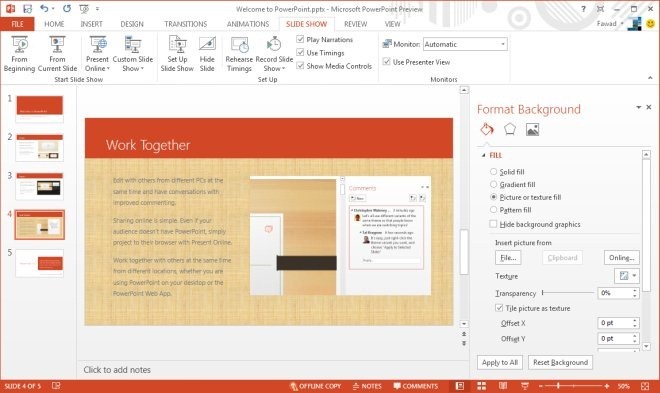Open the INSERT tab
Screen dimensions: 660x393
coord(91,24)
